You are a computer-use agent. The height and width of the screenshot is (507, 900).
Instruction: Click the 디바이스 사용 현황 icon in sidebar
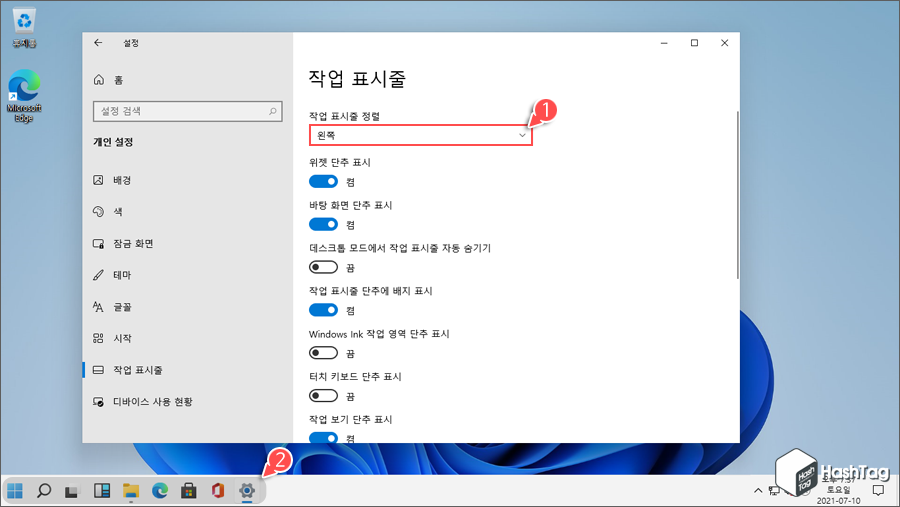(x=98, y=402)
